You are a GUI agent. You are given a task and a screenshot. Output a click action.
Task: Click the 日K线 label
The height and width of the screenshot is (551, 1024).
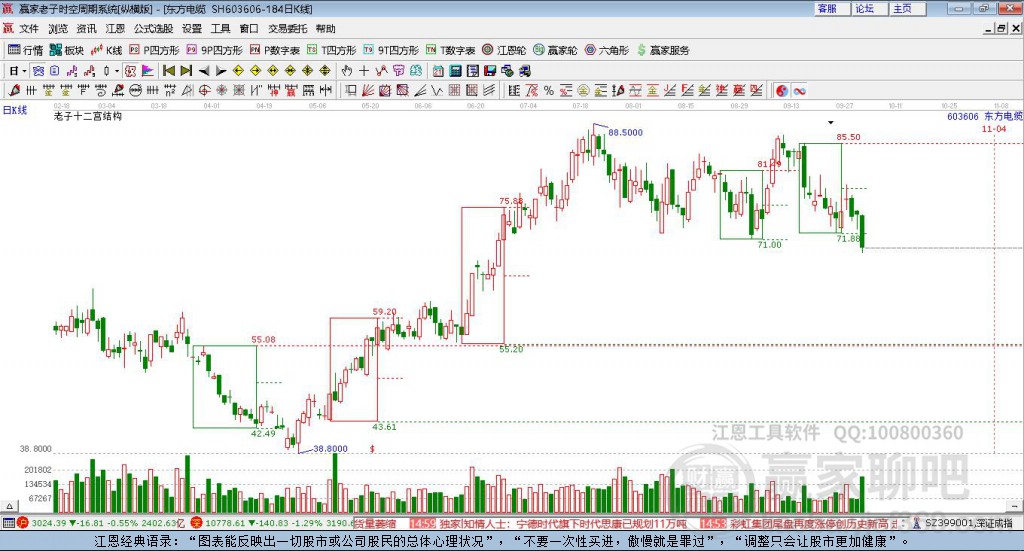coord(15,110)
